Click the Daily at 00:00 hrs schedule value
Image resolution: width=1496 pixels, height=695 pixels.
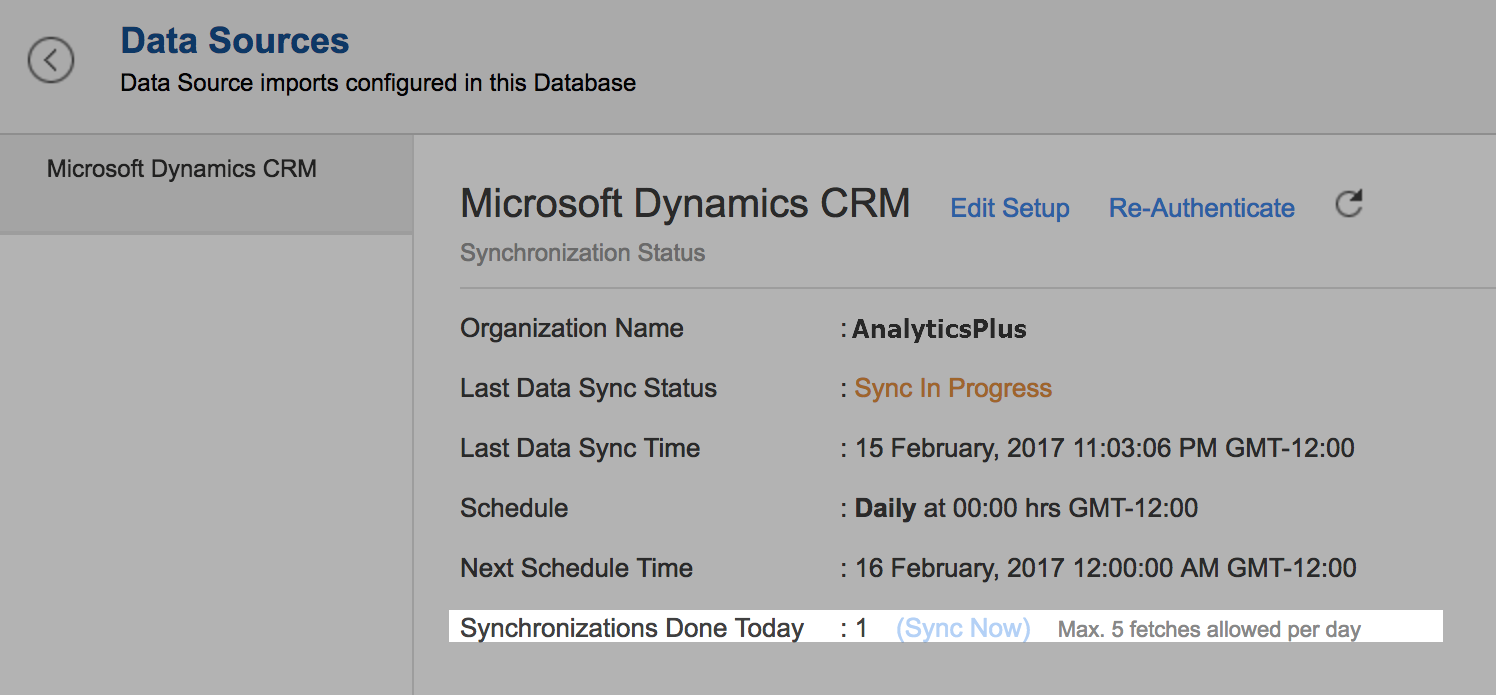[1026, 508]
